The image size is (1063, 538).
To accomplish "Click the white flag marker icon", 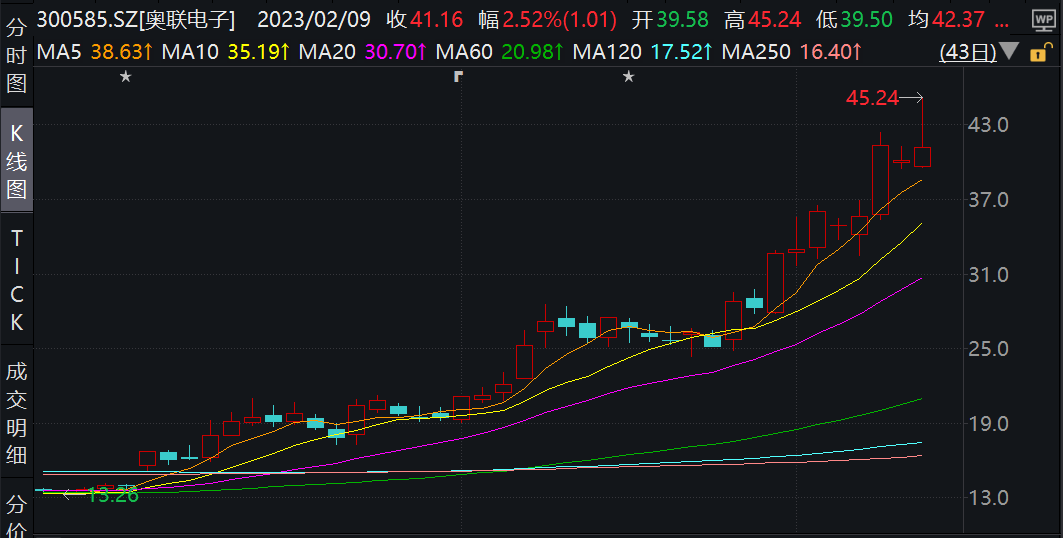I will click(458, 77).
